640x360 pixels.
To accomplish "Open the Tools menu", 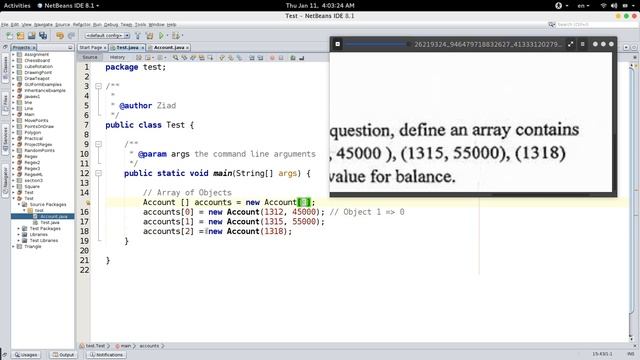I will pyautogui.click(x=140, y=25).
